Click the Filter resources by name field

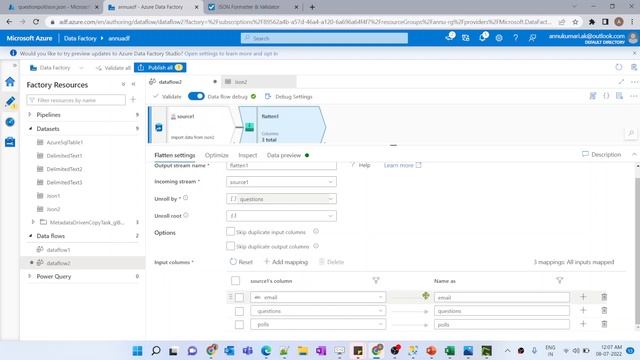[76, 100]
